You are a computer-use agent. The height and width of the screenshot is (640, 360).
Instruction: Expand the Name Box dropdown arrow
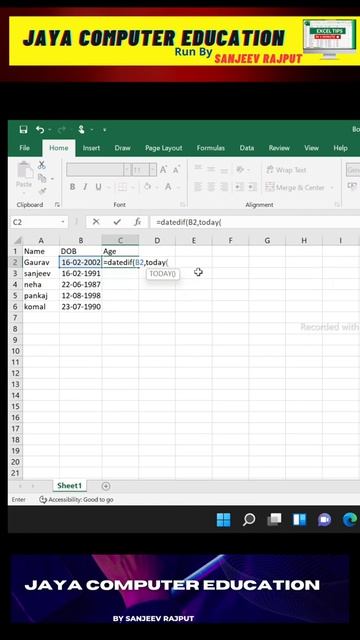tap(63, 222)
